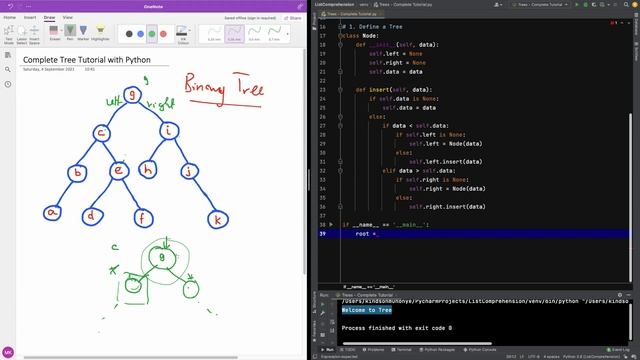Open the Python Console tab
The image size is (640, 360).
pyautogui.click(x=480, y=350)
